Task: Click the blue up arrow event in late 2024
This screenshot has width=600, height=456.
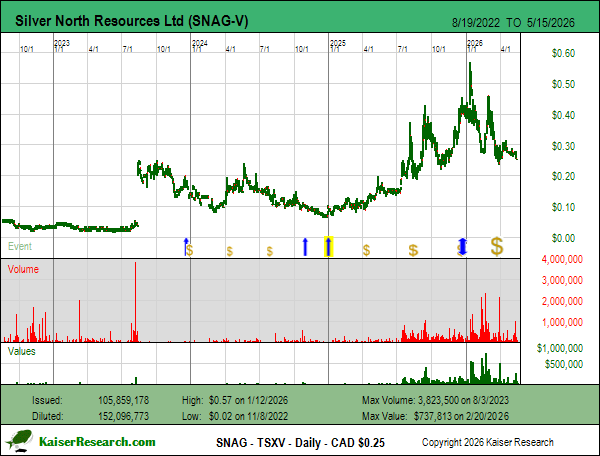Action: click(305, 247)
